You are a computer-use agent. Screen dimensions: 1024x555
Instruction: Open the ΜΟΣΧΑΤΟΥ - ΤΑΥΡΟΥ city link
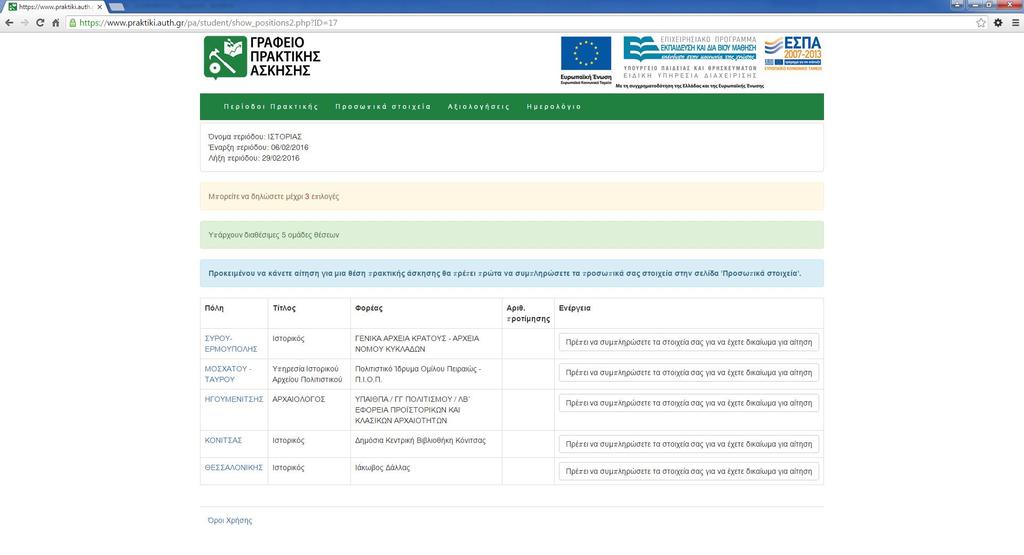click(228, 374)
